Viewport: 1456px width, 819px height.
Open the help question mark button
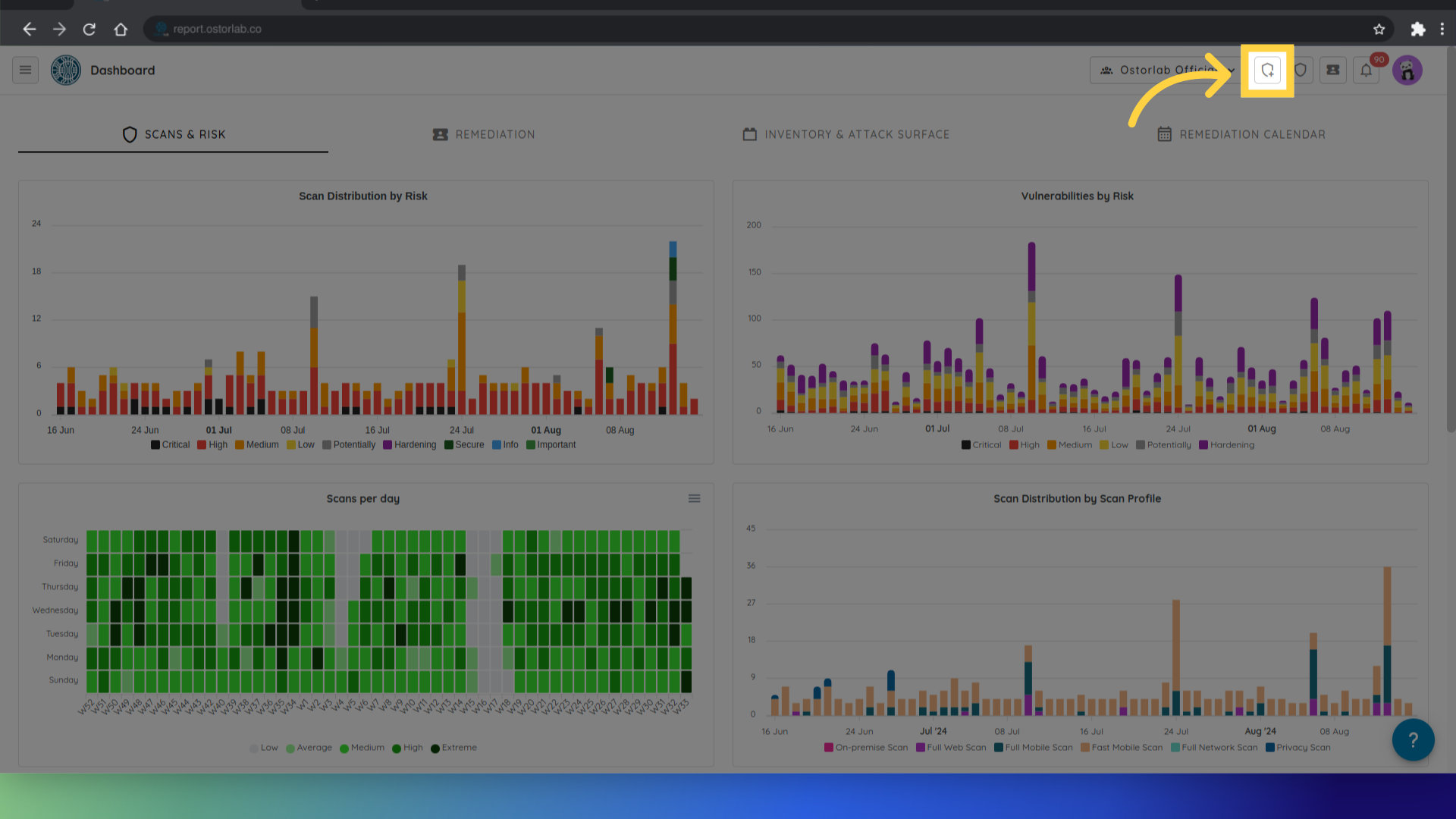[x=1413, y=740]
